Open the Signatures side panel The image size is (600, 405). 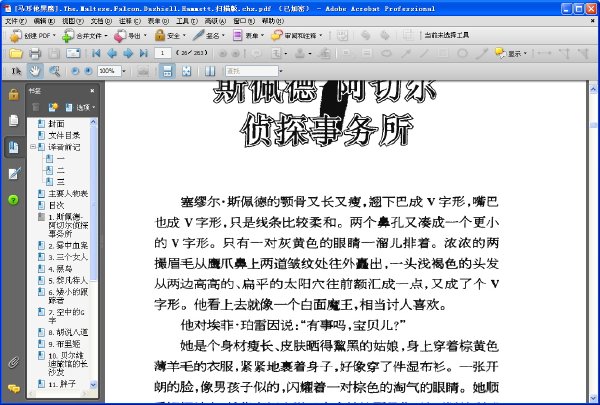tap(14, 173)
